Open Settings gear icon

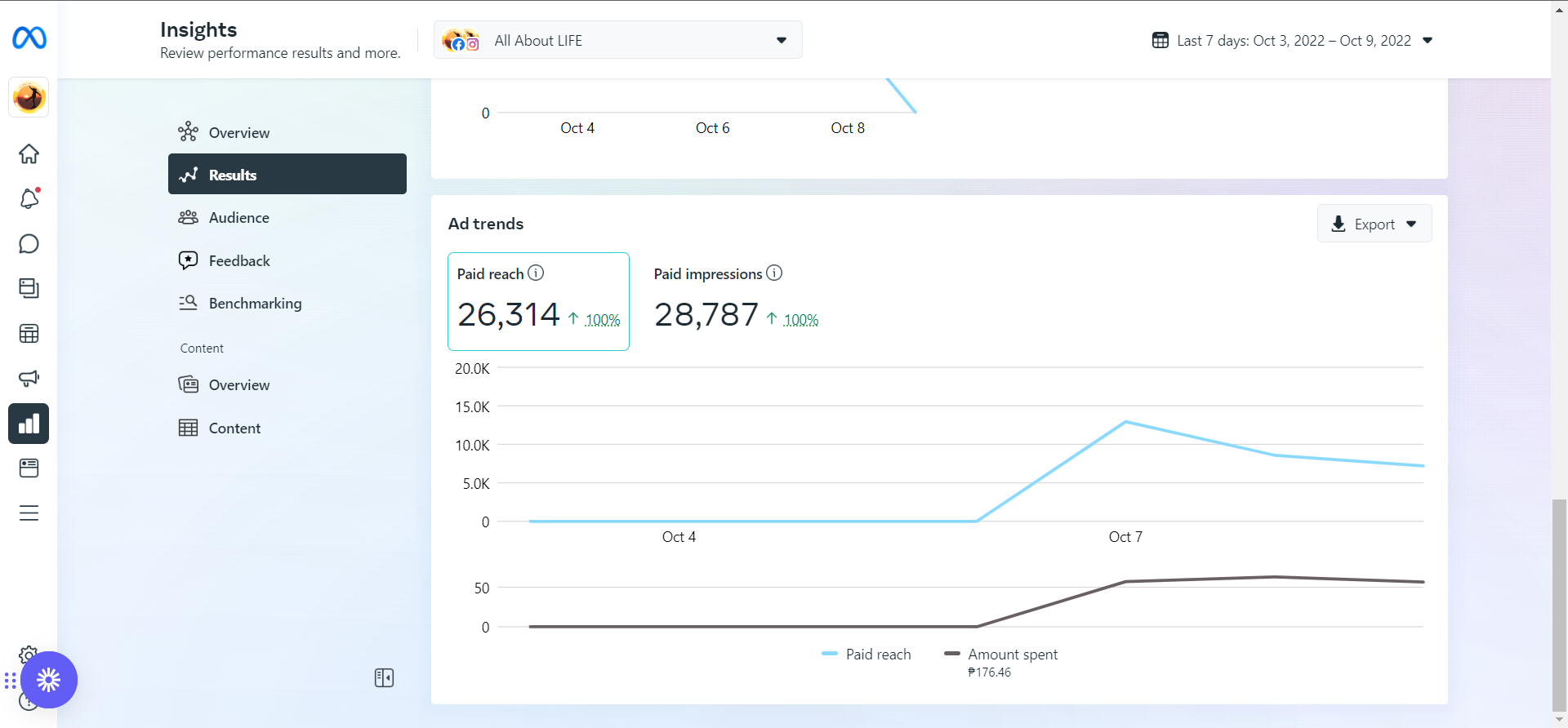pyautogui.click(x=29, y=654)
